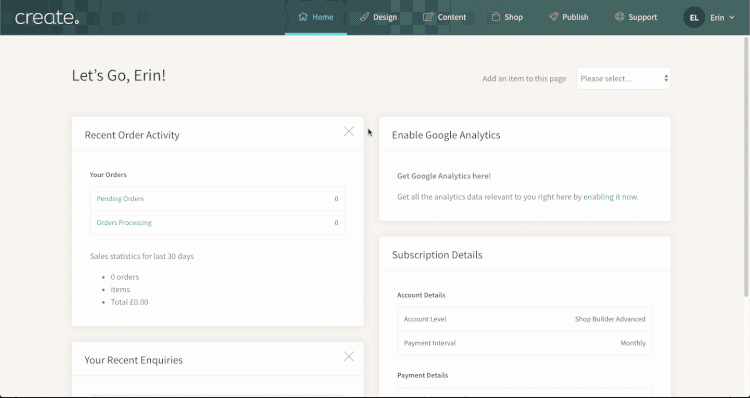Close the Your Recent Enquiries card
The width and height of the screenshot is (750, 398).
pyautogui.click(x=349, y=356)
